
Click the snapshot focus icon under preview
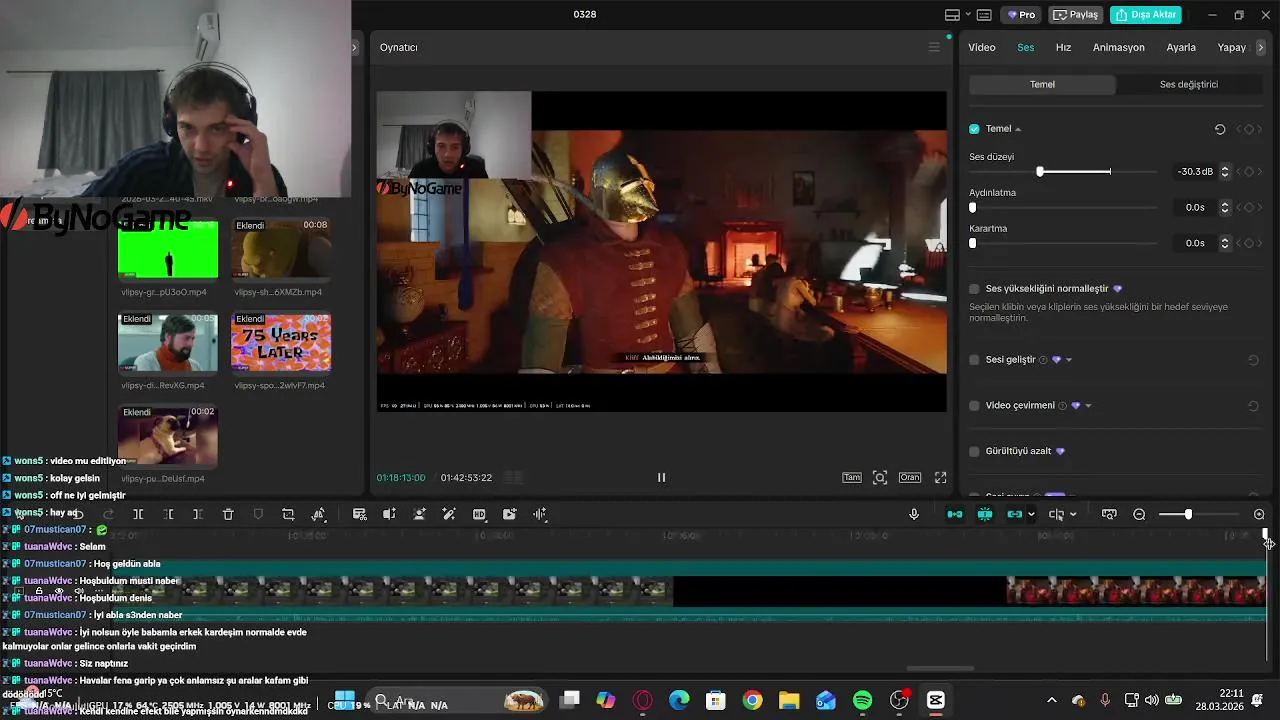pyautogui.click(x=880, y=478)
